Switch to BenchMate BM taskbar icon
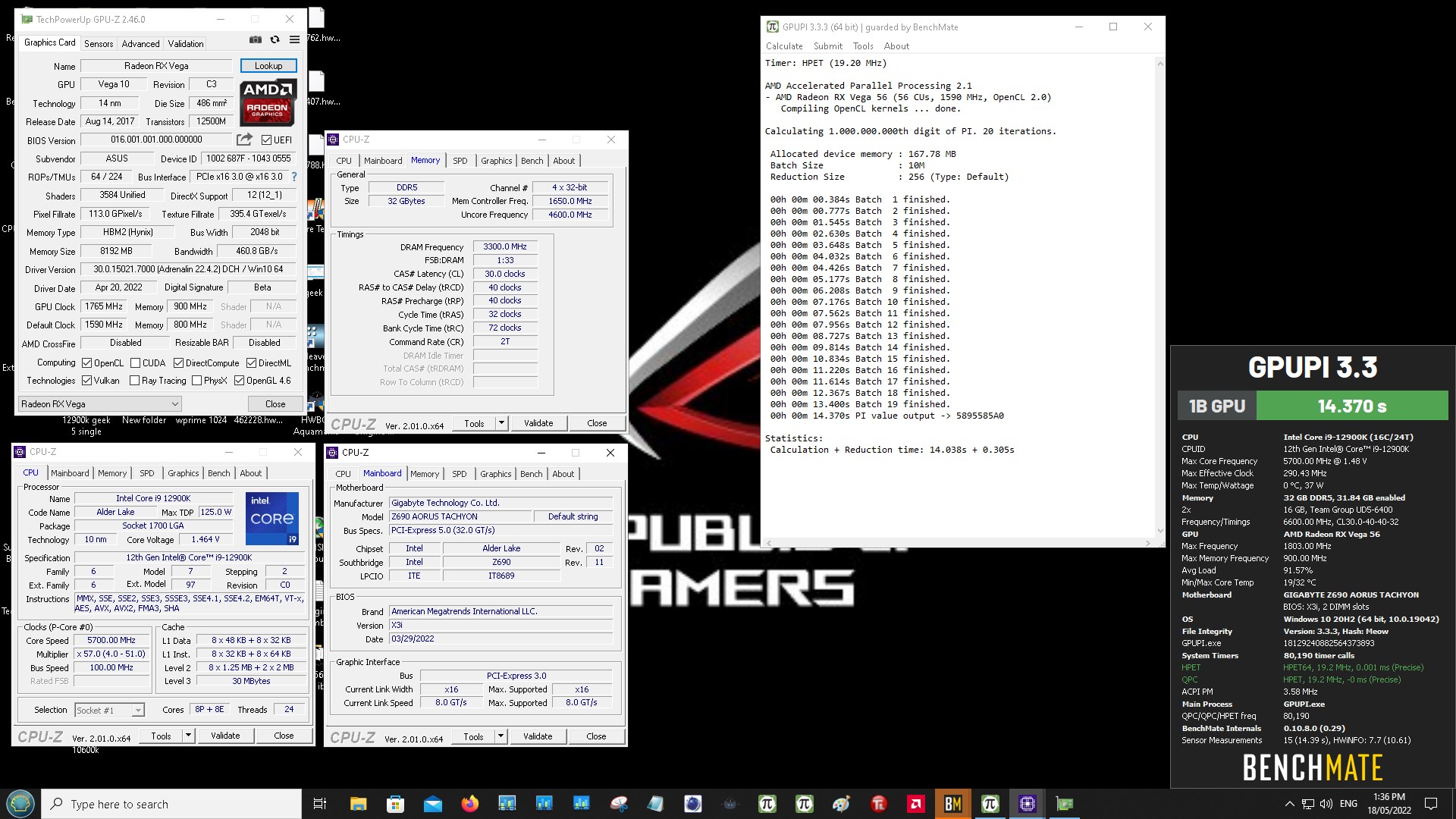The image size is (1456, 819). (x=952, y=804)
